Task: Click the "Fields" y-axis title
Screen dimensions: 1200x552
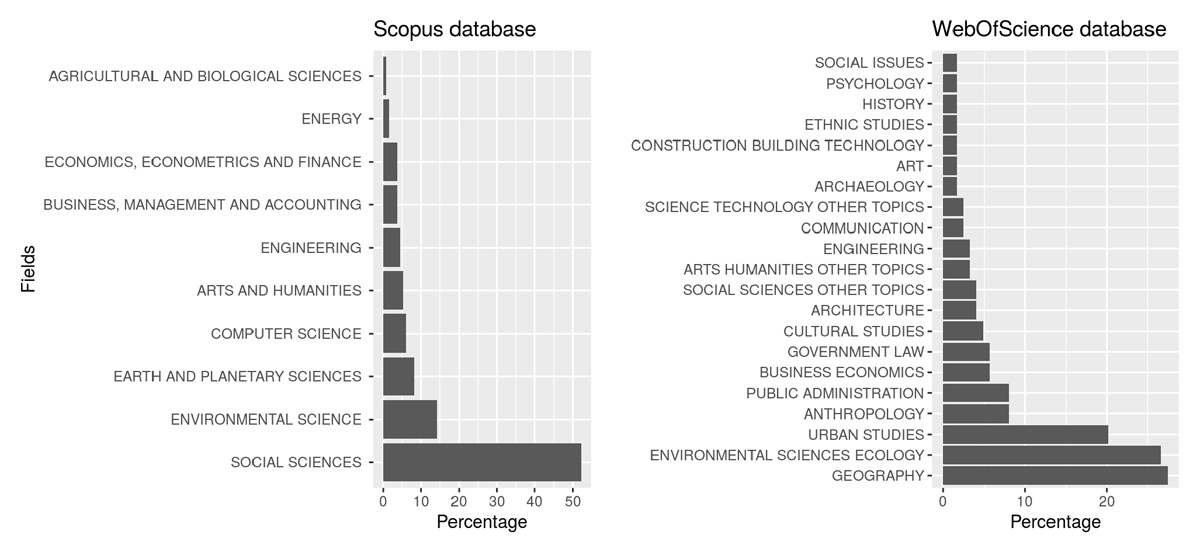Action: (29, 269)
